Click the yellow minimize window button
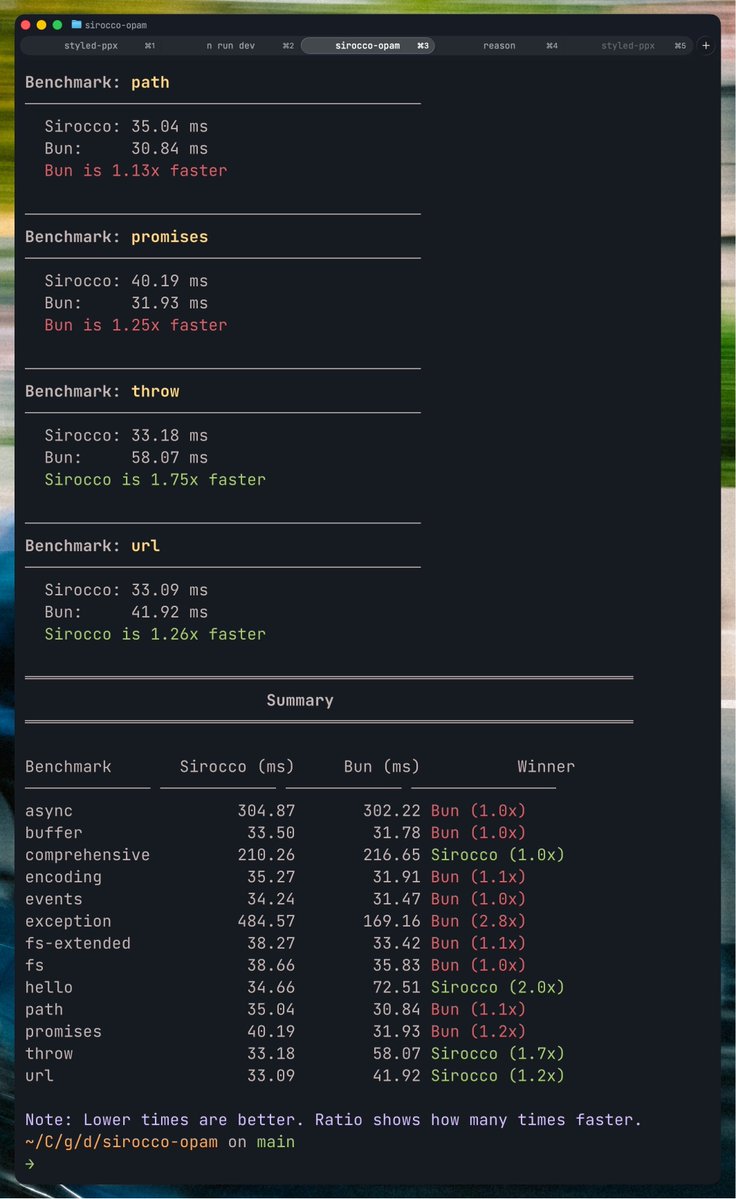 pos(41,25)
